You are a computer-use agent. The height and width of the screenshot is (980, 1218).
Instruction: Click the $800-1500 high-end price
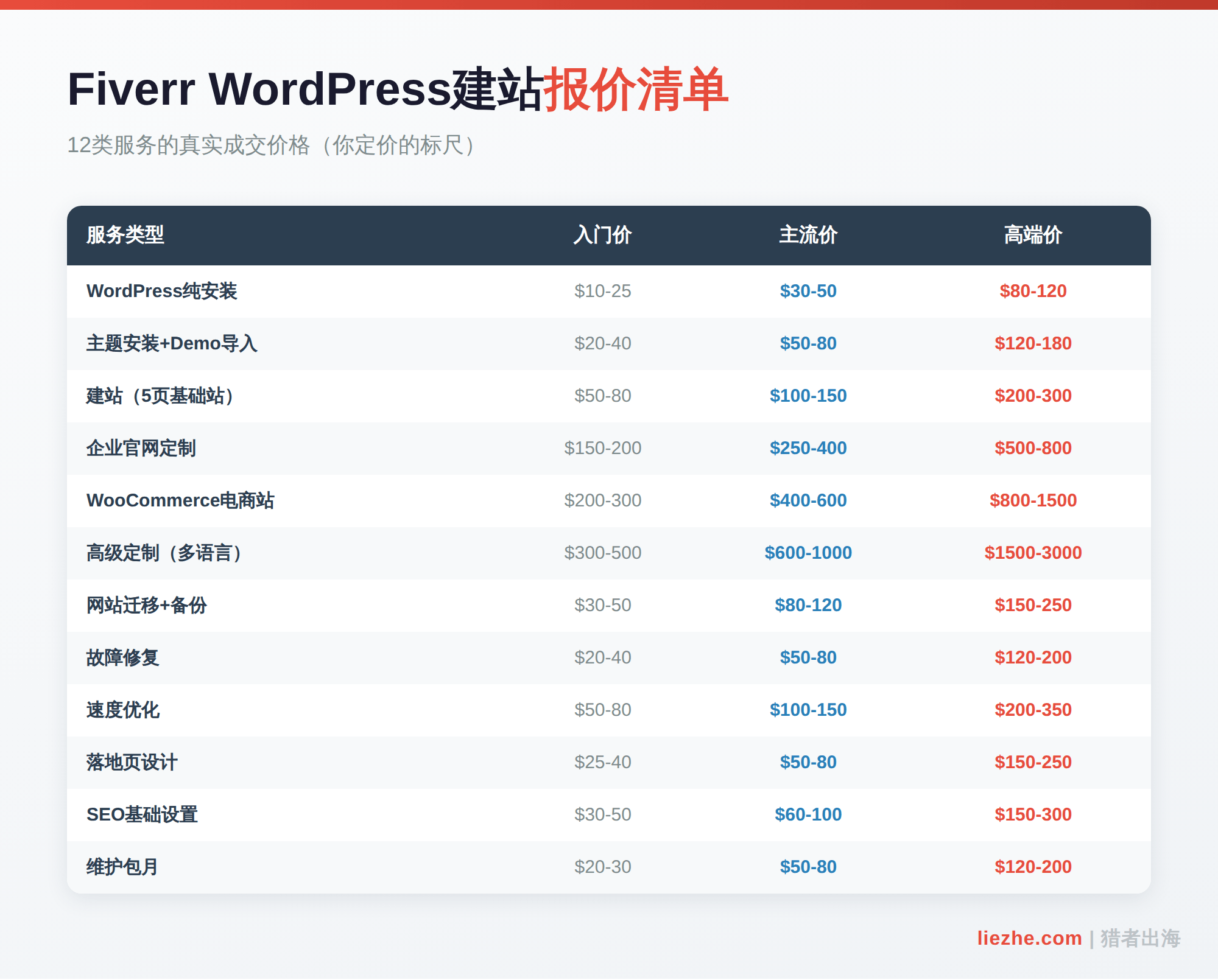point(1033,500)
